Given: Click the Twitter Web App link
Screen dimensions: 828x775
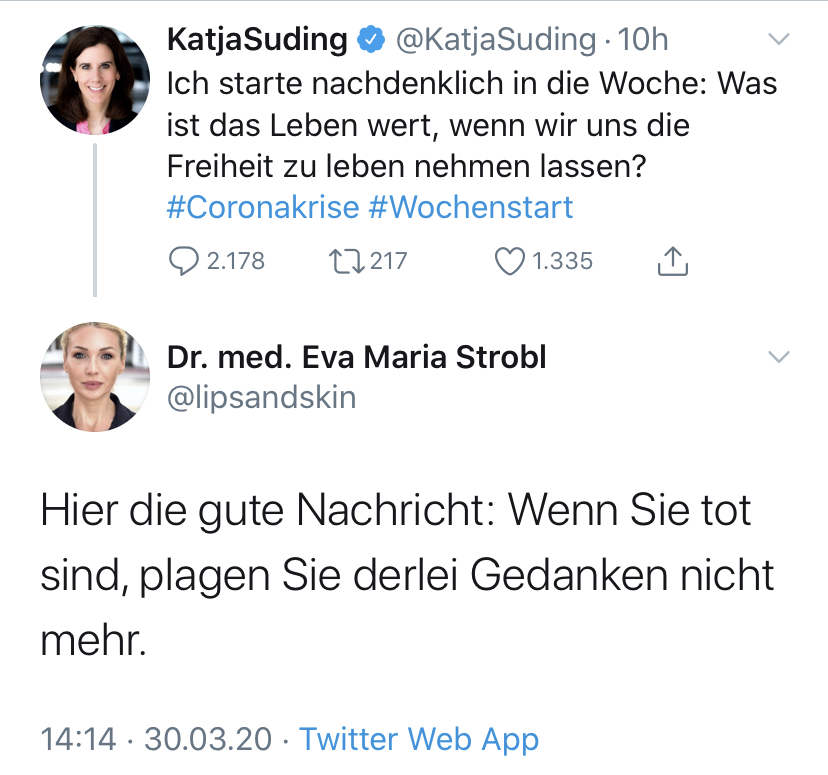Looking at the screenshot, I should point(419,739).
